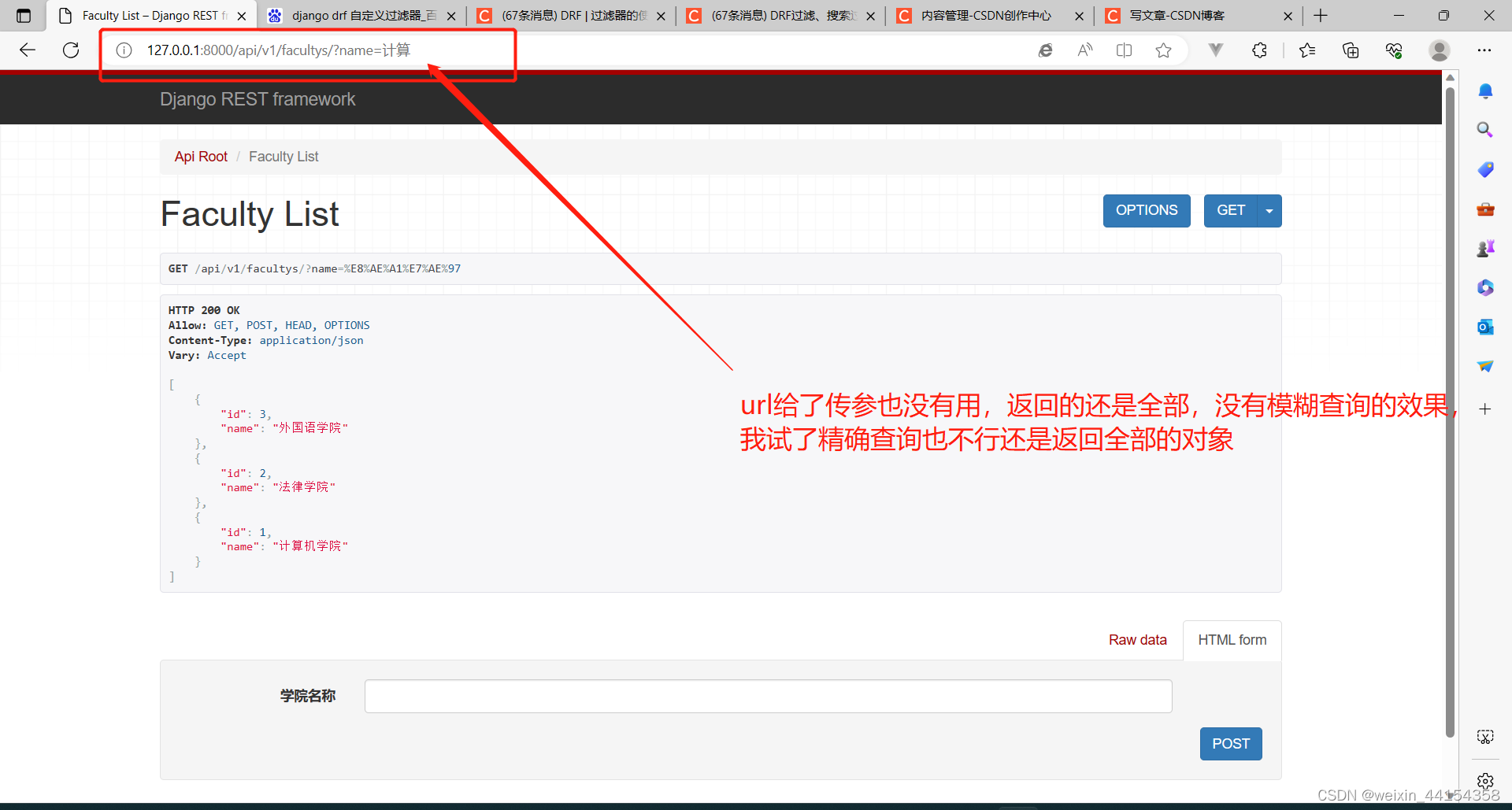Click the "外国语学院" name value
The height and width of the screenshot is (810, 1512).
(310, 428)
